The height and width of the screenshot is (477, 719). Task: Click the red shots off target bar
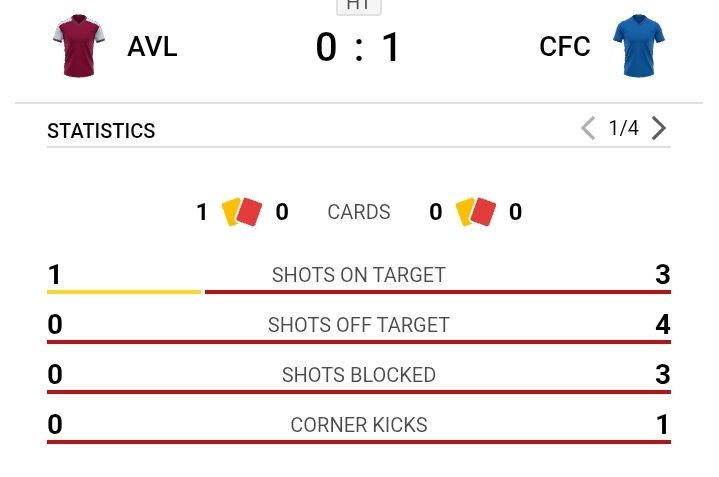coord(358,342)
